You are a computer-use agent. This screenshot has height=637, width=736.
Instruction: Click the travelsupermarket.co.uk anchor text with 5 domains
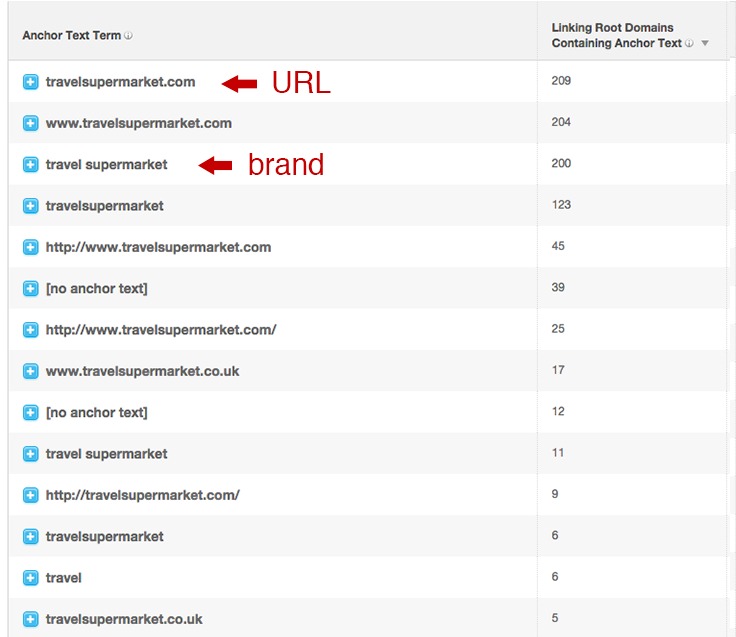124,619
